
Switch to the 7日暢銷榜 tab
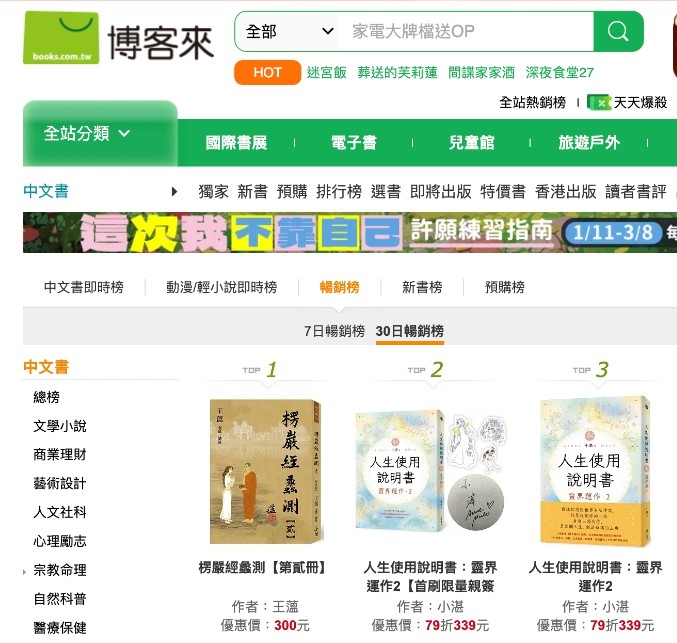pyautogui.click(x=335, y=331)
